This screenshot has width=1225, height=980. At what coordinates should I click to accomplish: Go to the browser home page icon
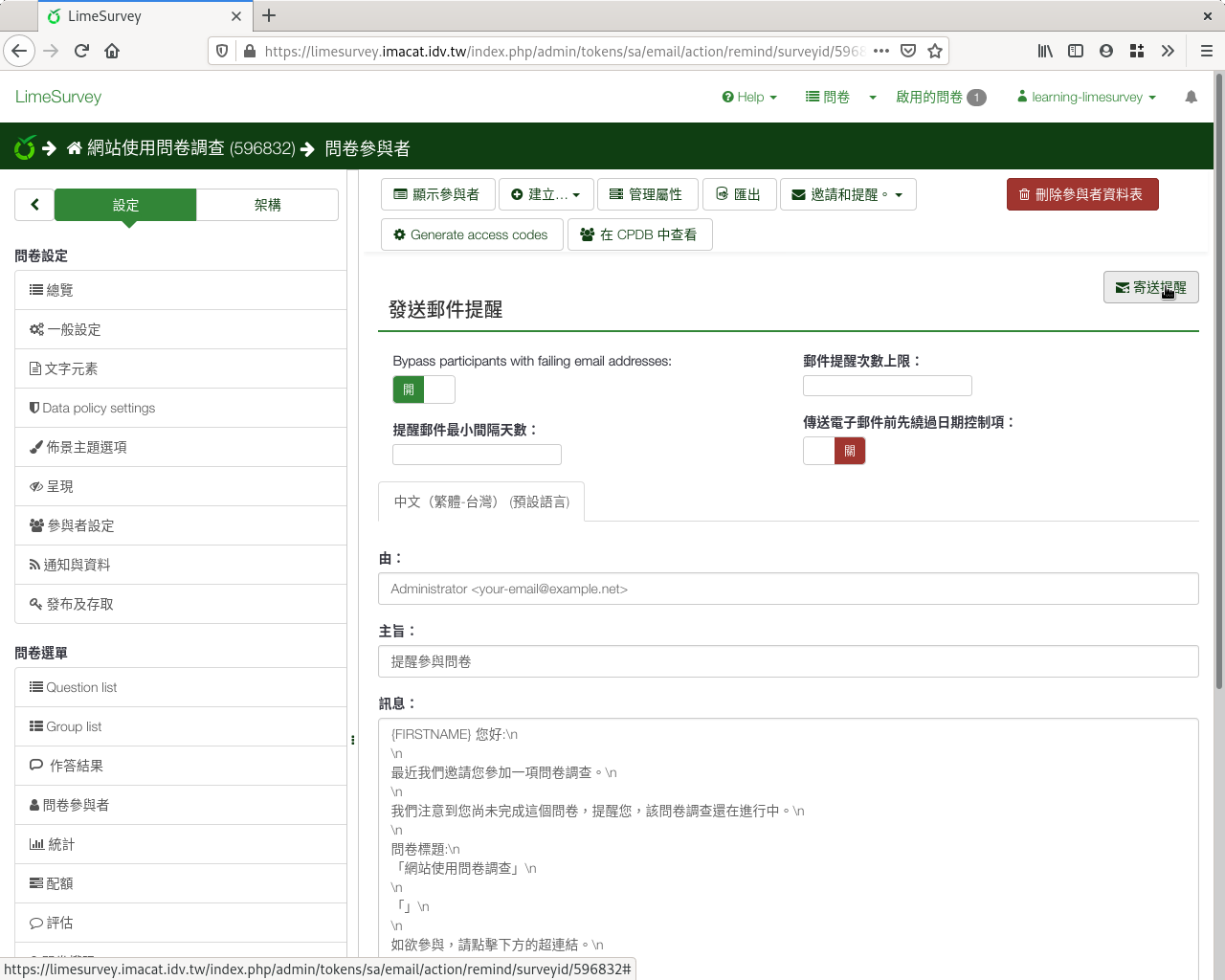112,51
